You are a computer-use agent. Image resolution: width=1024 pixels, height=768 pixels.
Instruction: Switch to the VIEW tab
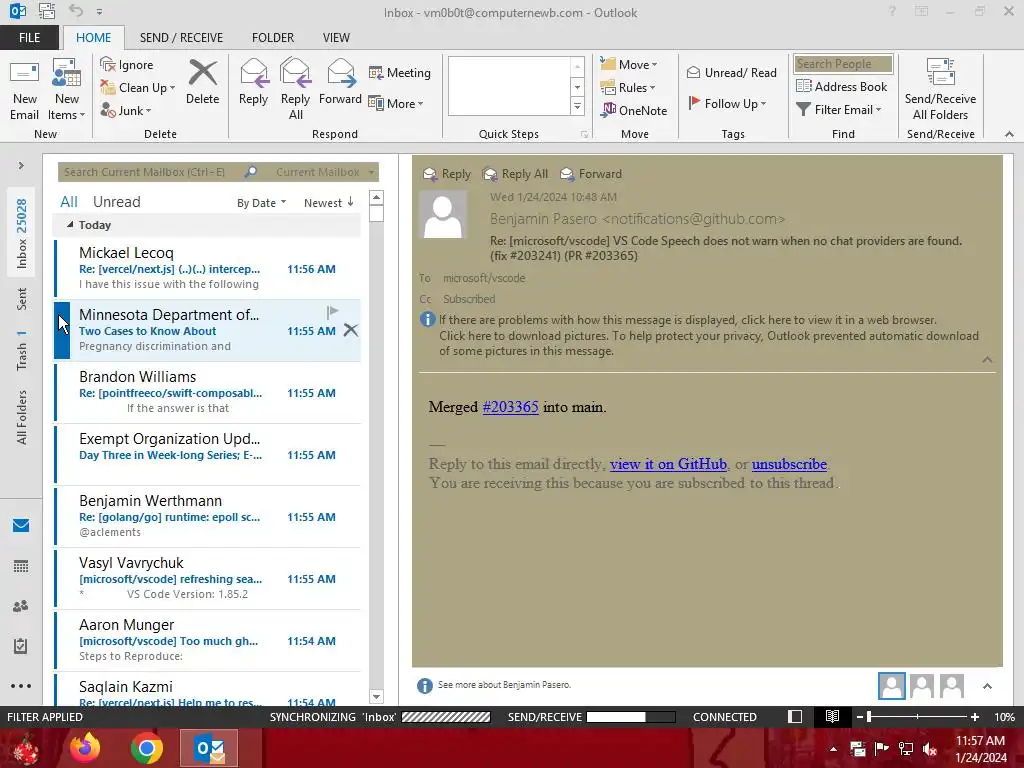pyautogui.click(x=336, y=38)
